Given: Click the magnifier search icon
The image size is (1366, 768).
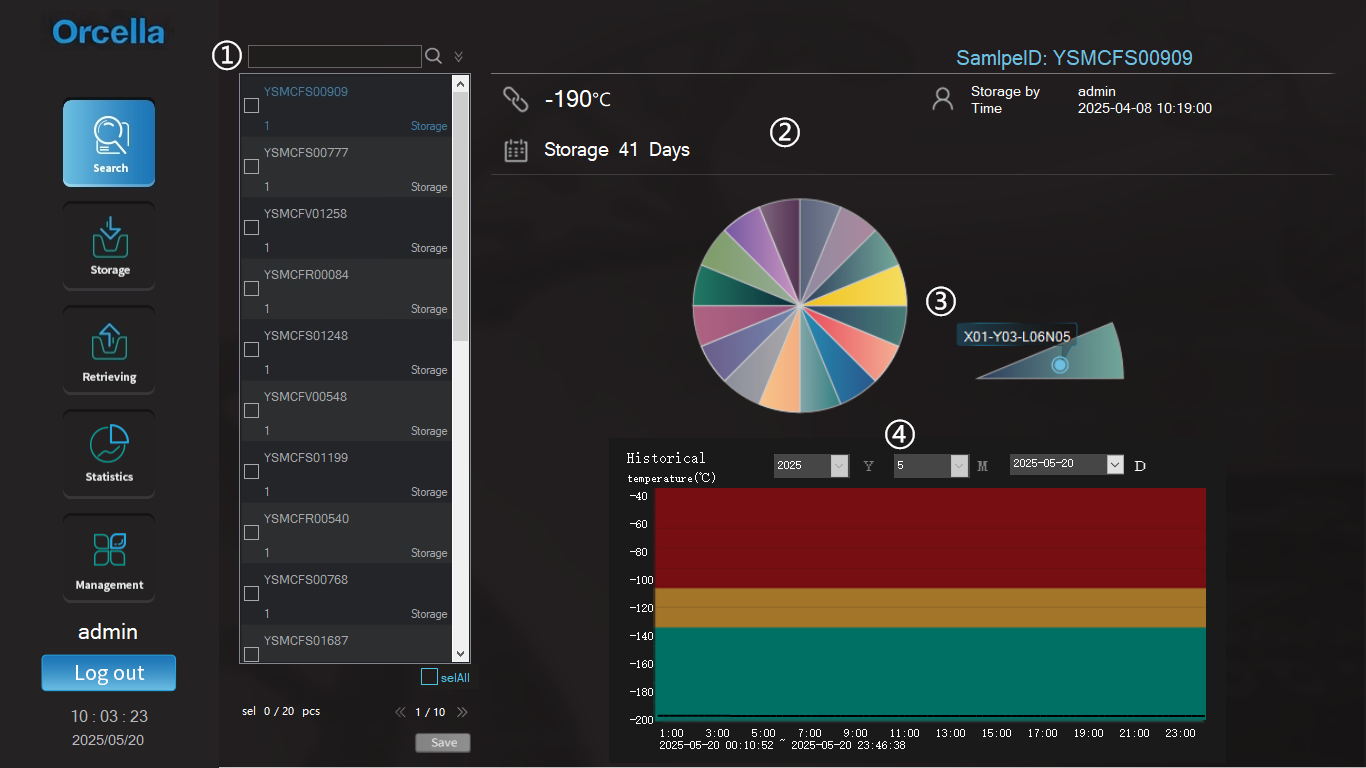Looking at the screenshot, I should click(x=433, y=57).
